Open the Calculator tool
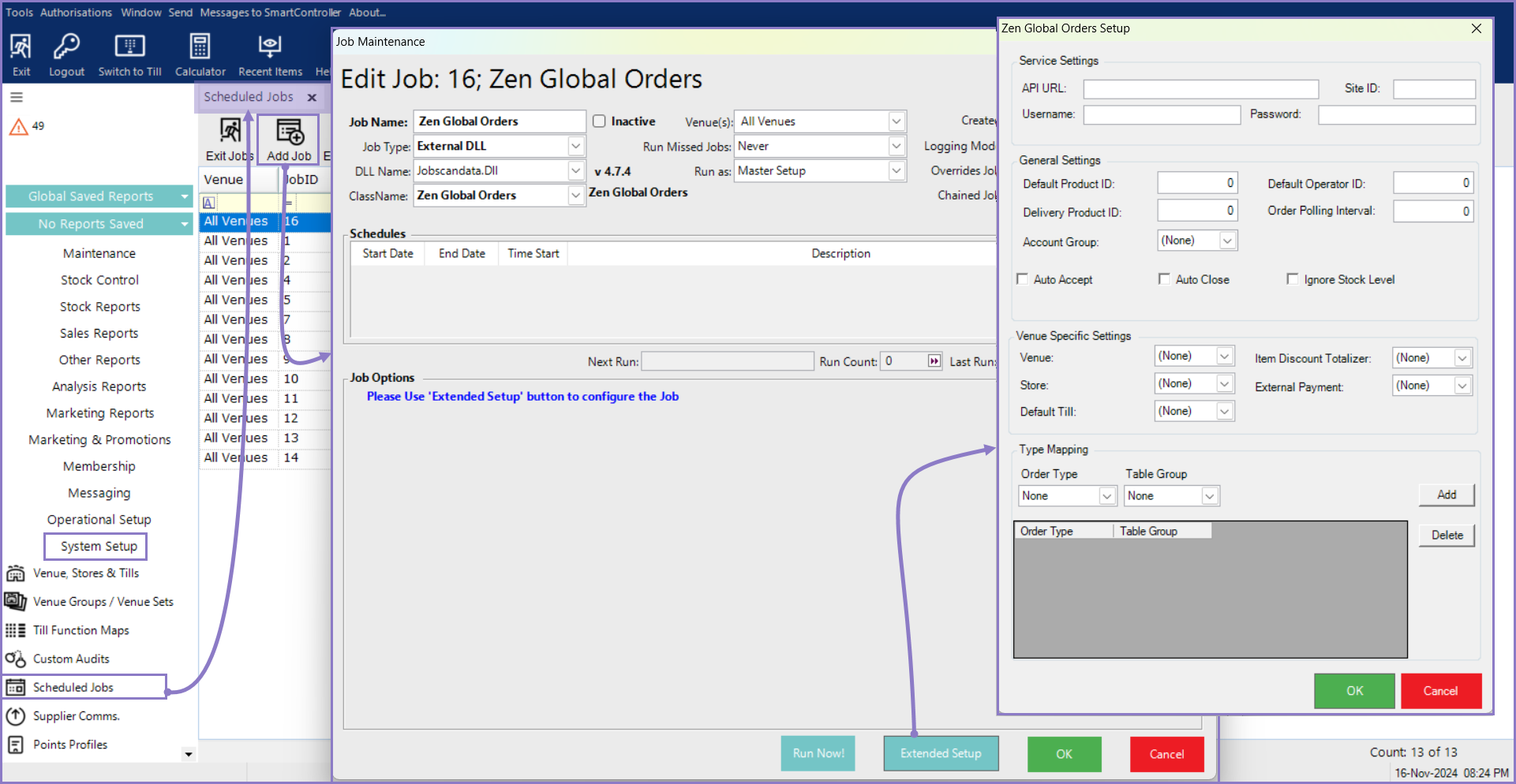 (x=200, y=54)
